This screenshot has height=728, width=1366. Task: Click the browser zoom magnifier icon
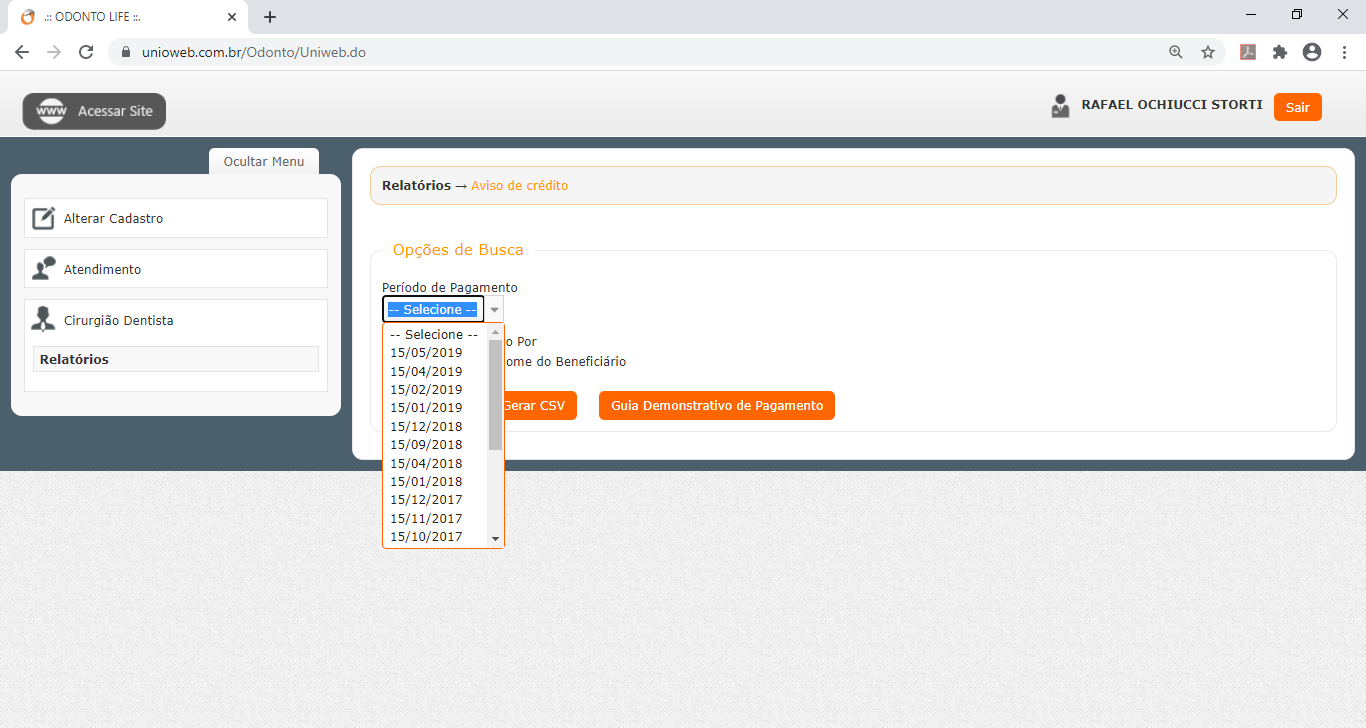coord(1176,52)
